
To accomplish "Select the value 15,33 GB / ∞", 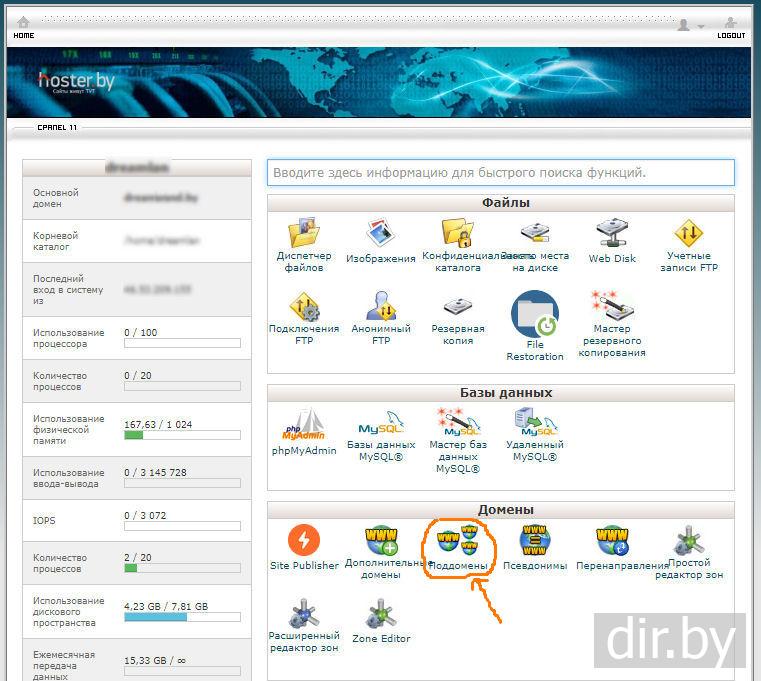I will click(x=155, y=660).
